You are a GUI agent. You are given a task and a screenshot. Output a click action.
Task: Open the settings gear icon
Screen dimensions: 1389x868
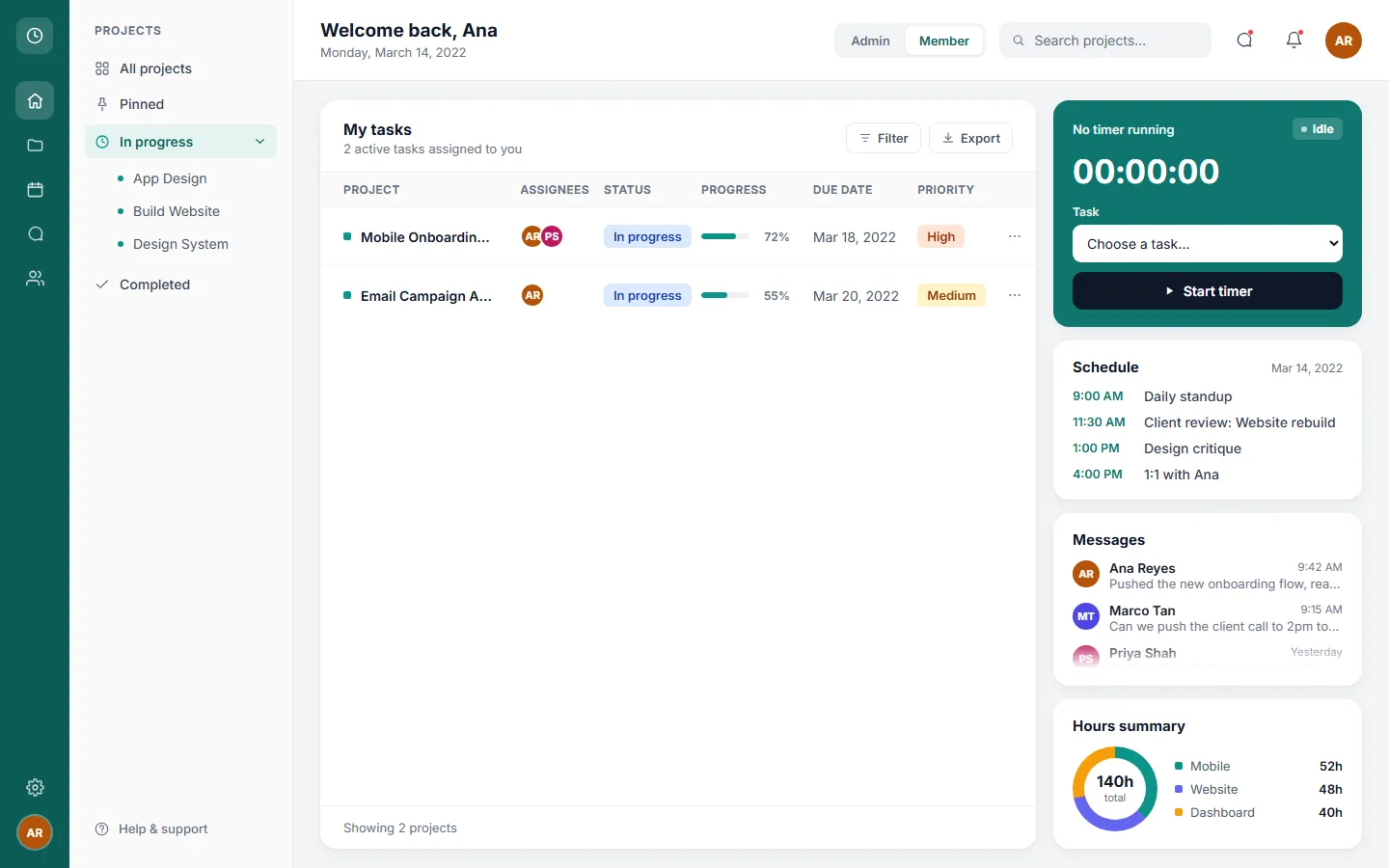click(35, 787)
